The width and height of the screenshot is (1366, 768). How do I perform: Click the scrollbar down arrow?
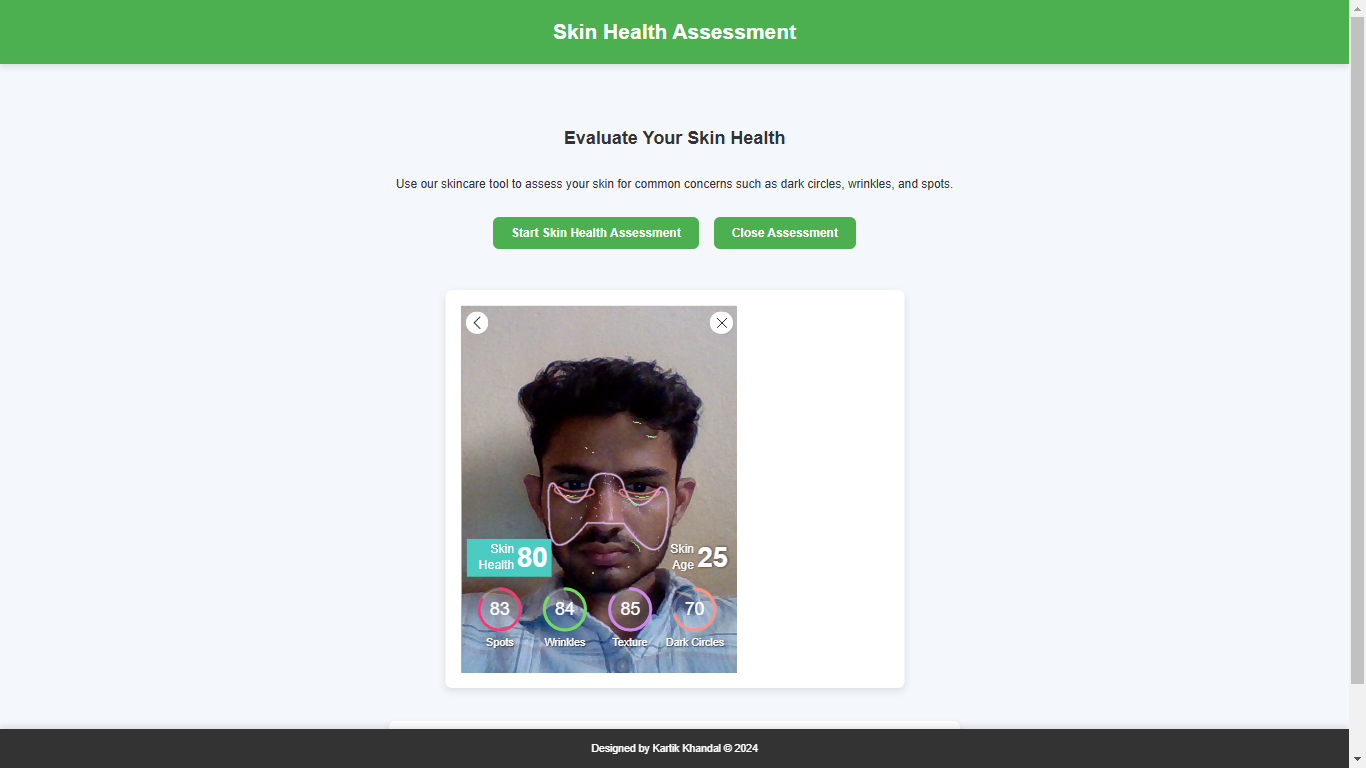pos(1357,759)
